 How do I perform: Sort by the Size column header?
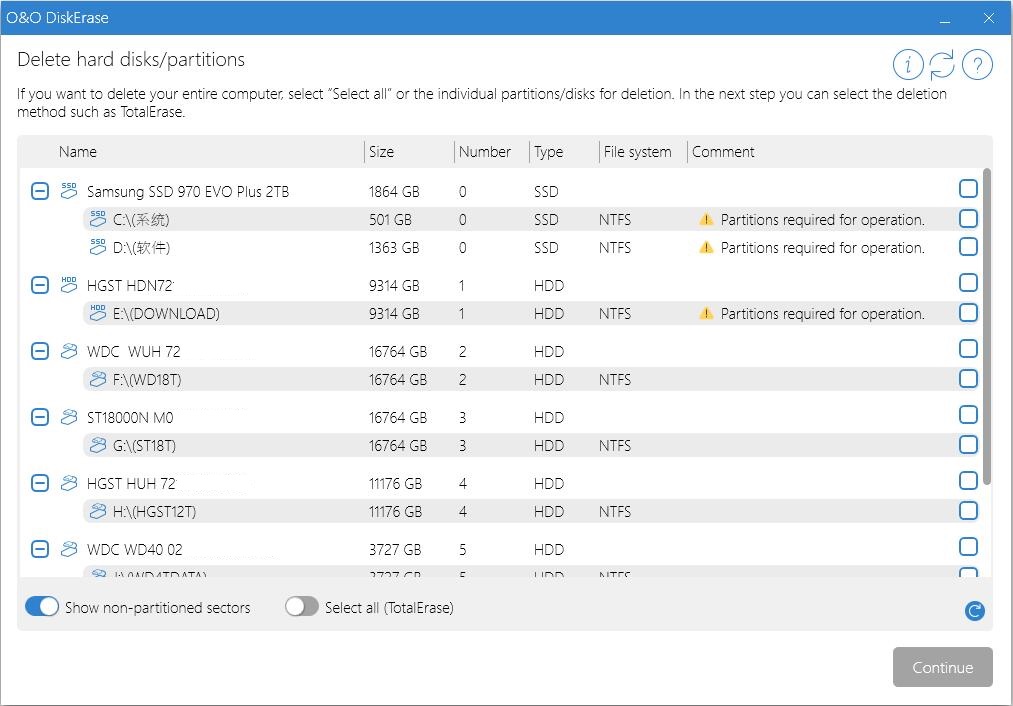coord(381,151)
